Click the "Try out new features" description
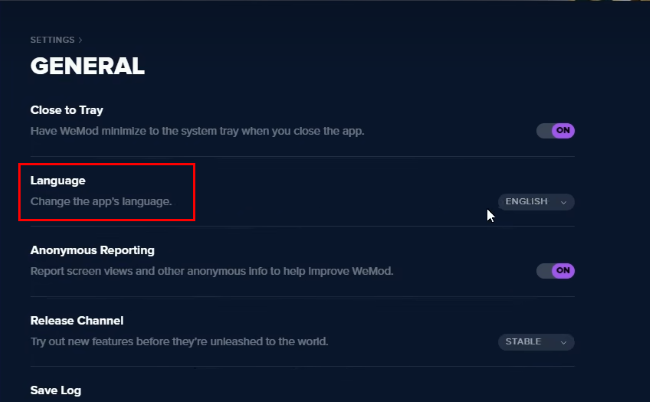This screenshot has height=402, width=650. point(179,342)
